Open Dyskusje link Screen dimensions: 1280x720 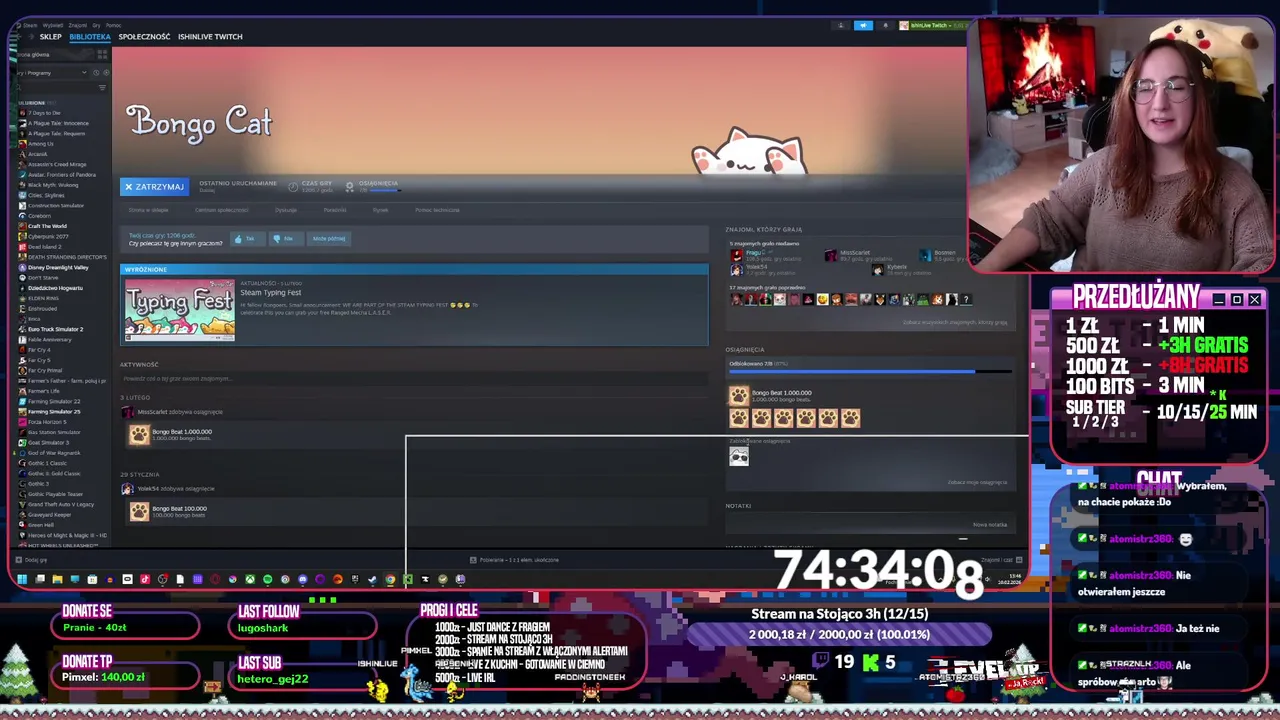click(x=286, y=210)
